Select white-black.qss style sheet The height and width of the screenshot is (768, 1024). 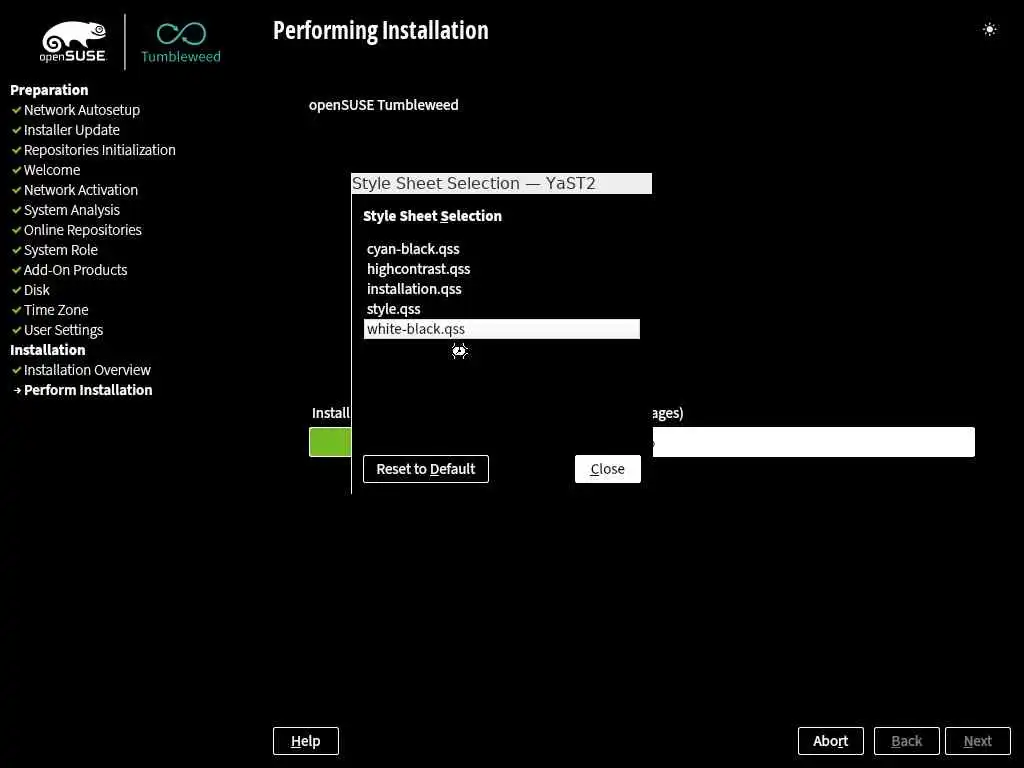coord(502,329)
